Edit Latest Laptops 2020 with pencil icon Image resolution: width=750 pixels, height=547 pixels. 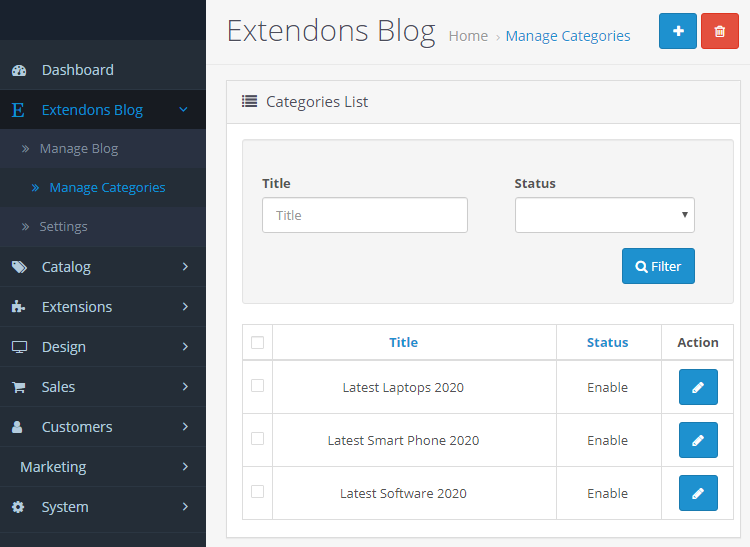pos(698,387)
